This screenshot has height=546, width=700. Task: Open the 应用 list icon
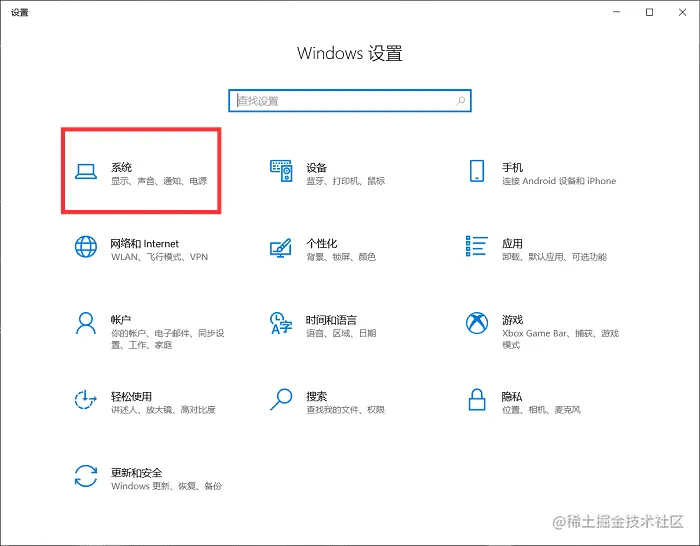477,246
